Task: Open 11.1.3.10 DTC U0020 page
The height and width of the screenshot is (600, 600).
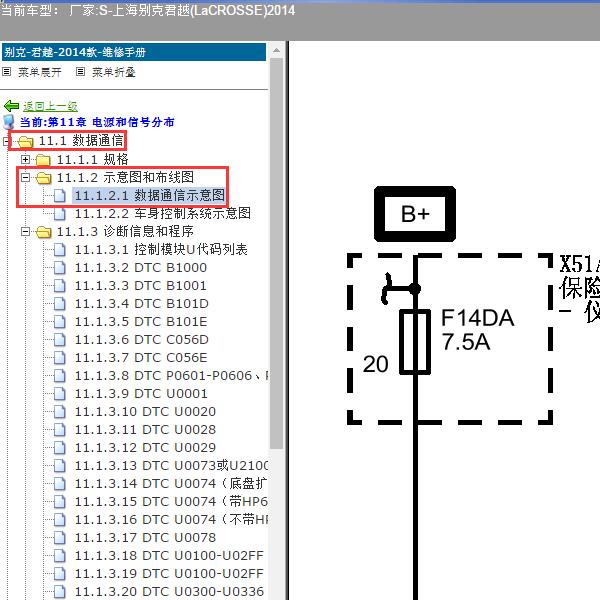Action: click(145, 411)
